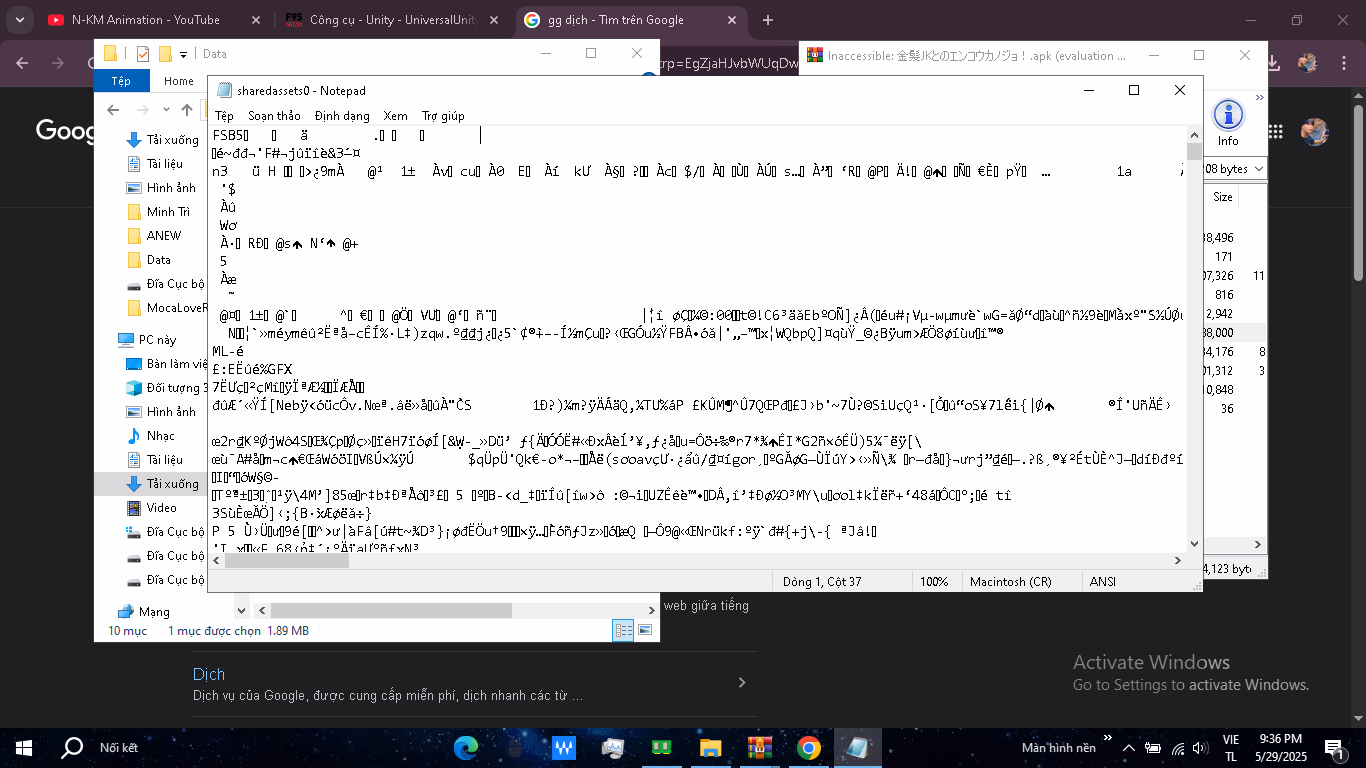Click the new folder quick access icon
The width and height of the screenshot is (1366, 768).
[x=165, y=54]
